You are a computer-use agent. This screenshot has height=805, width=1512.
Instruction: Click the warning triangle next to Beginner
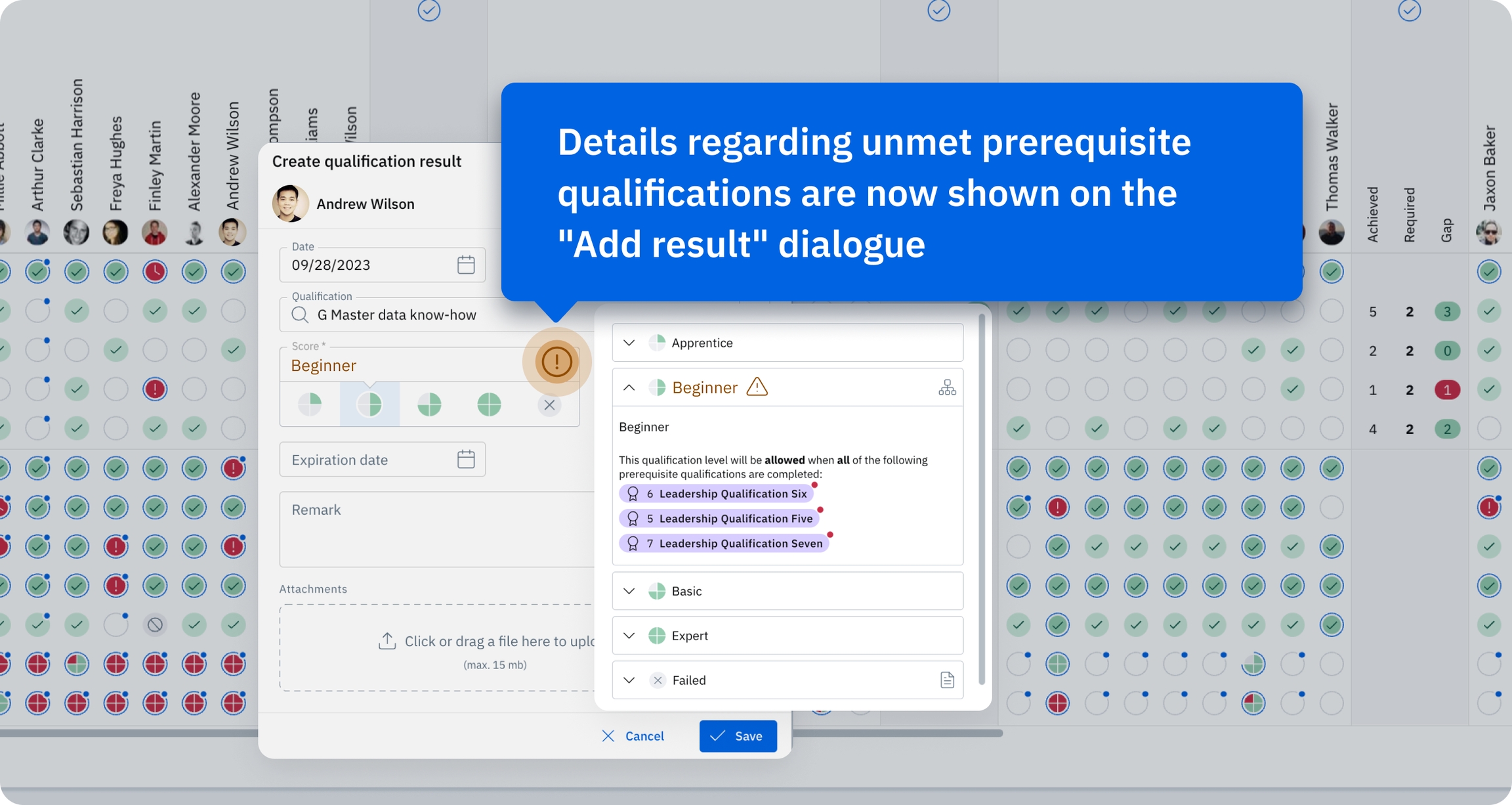tap(757, 387)
